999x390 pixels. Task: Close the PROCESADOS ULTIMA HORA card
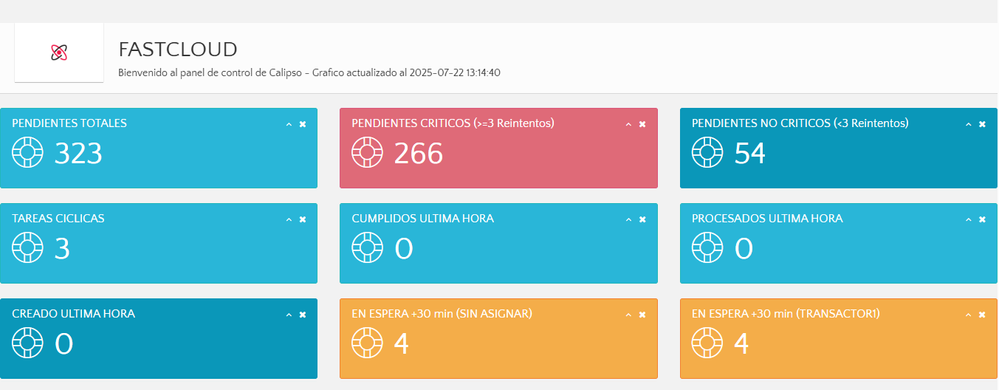[982, 219]
